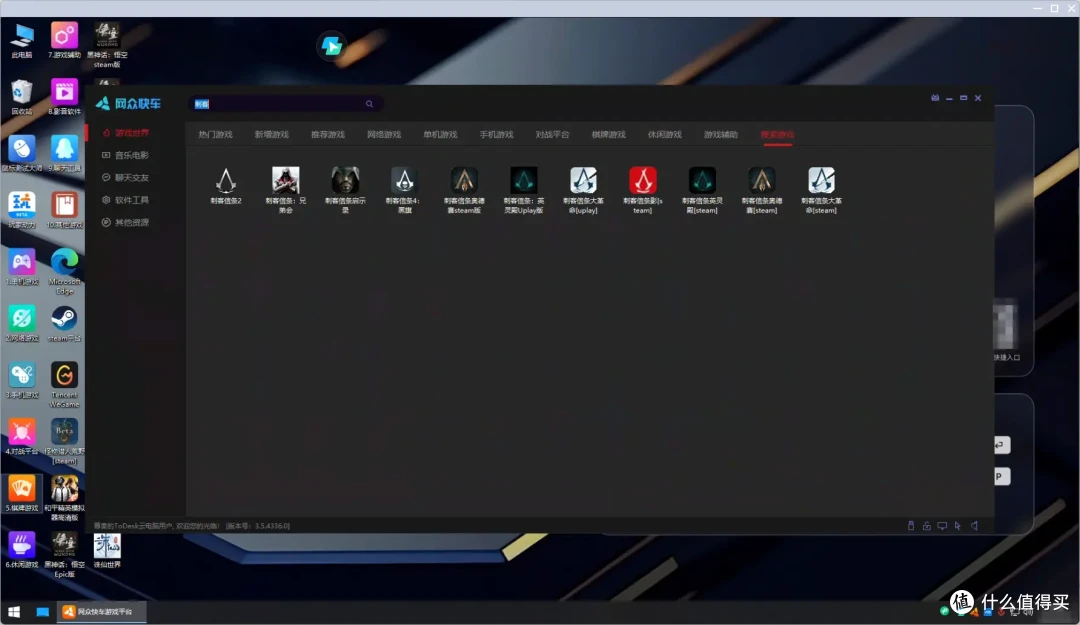Image resolution: width=1080 pixels, height=625 pixels.
Task: Click the volume status icon in the bottom bar
Action: coord(974,526)
